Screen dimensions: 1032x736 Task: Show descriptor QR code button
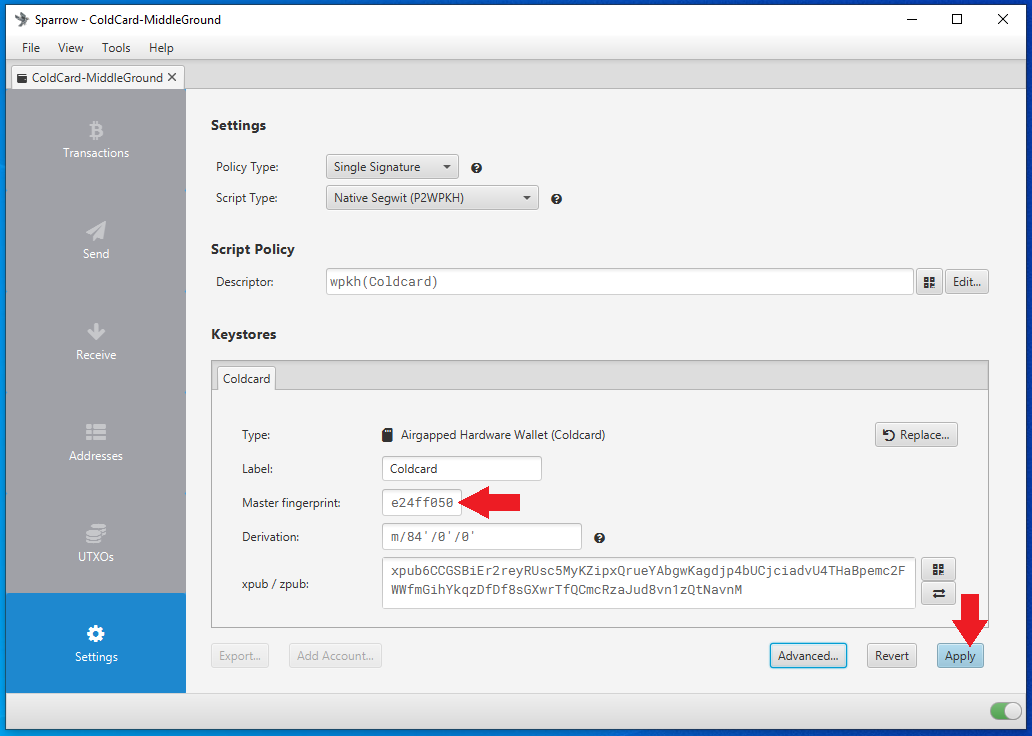coord(929,282)
